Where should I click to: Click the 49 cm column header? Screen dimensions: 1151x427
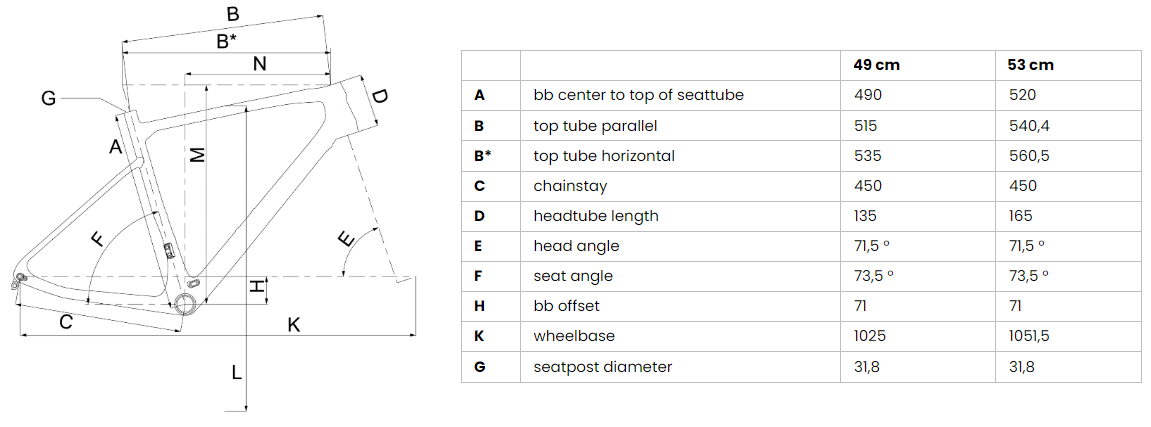pos(876,65)
